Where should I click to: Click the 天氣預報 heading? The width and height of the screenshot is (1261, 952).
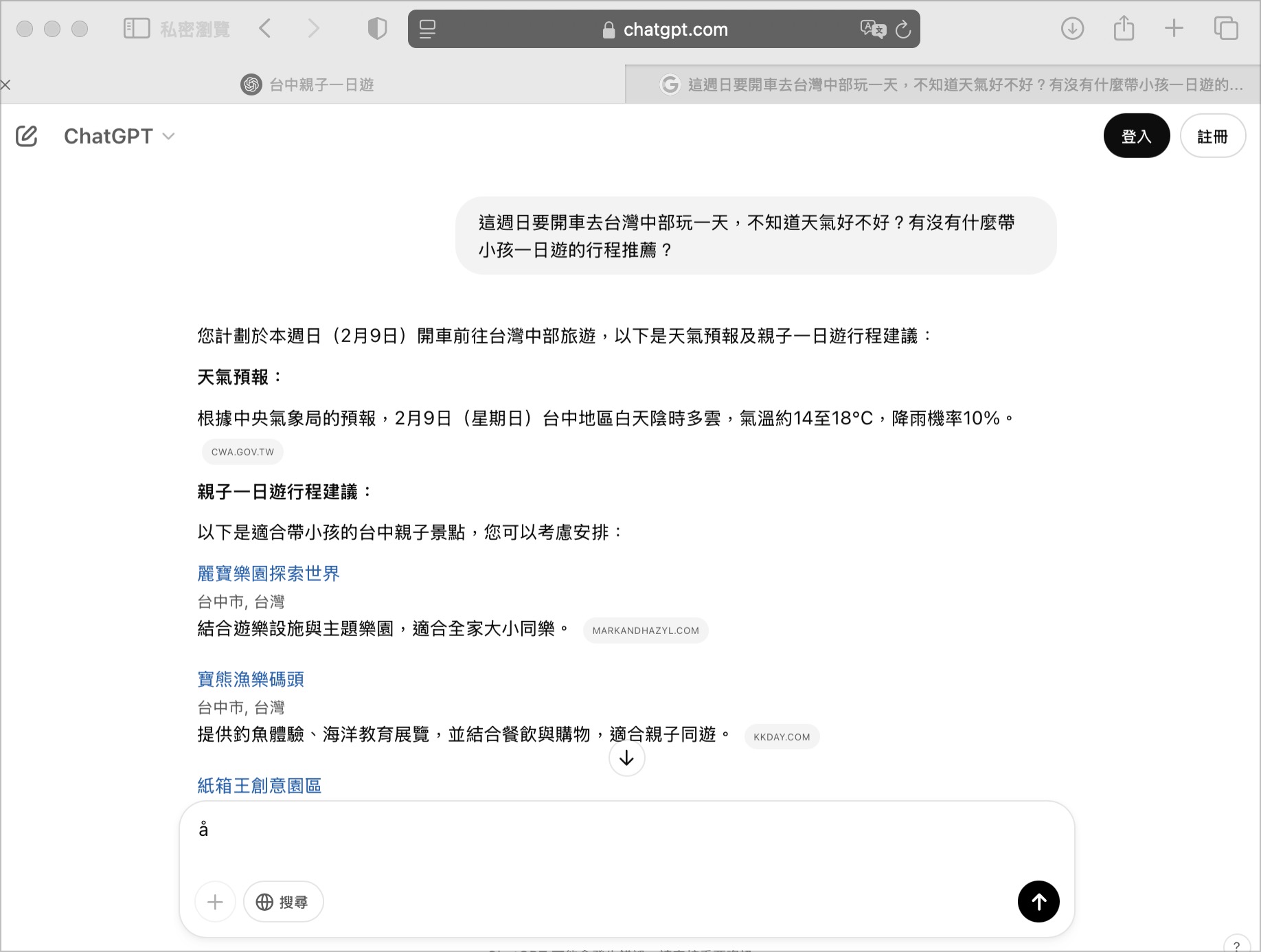240,377
